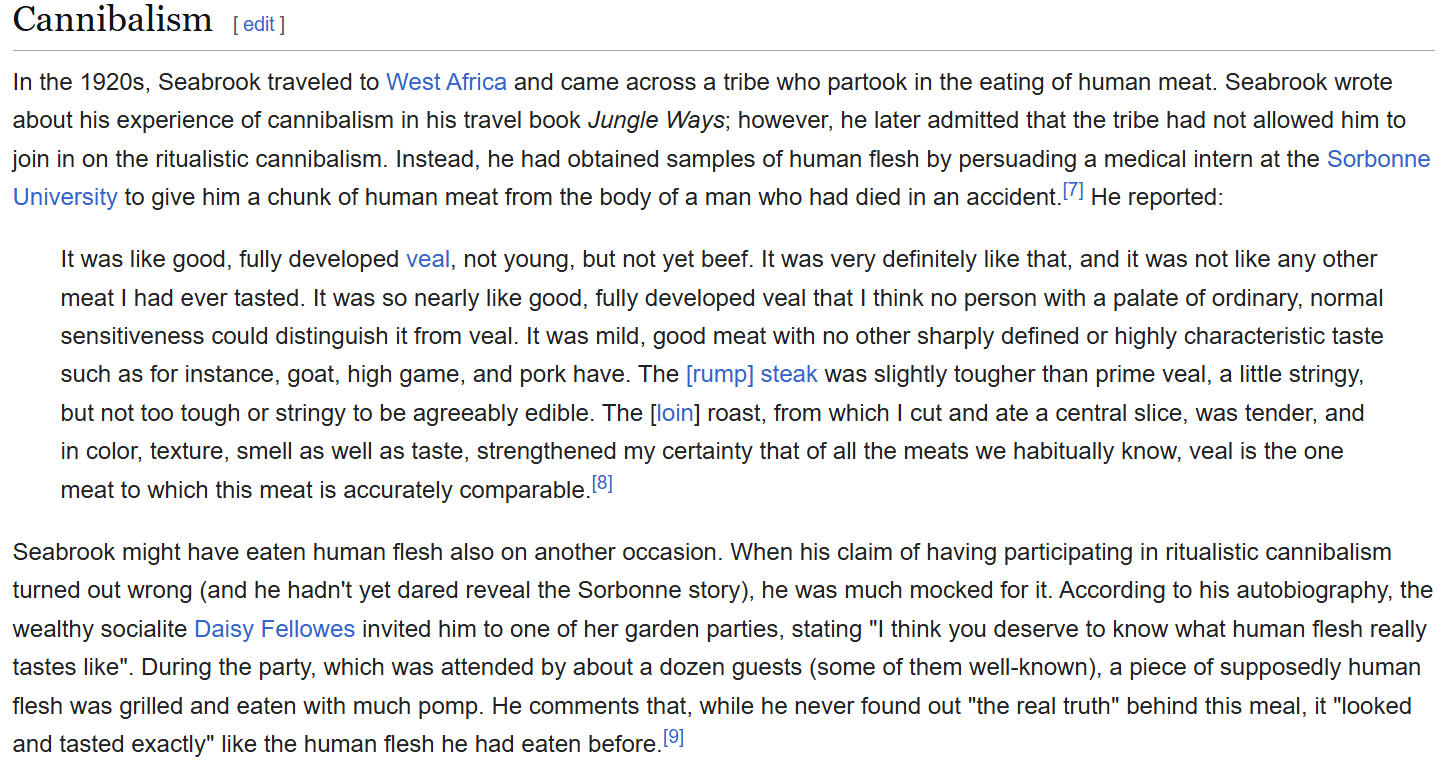Screen dimensions: 1442x782
Task: Open the West Africa link
Action: (x=446, y=82)
